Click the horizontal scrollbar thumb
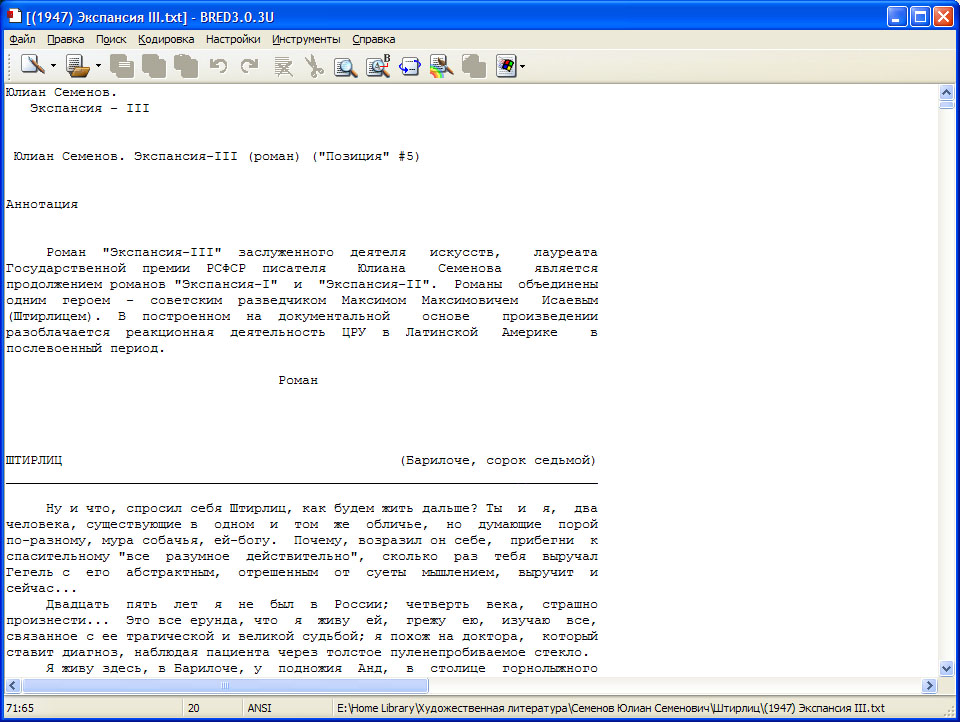Image resolution: width=960 pixels, height=722 pixels. pyautogui.click(x=225, y=685)
